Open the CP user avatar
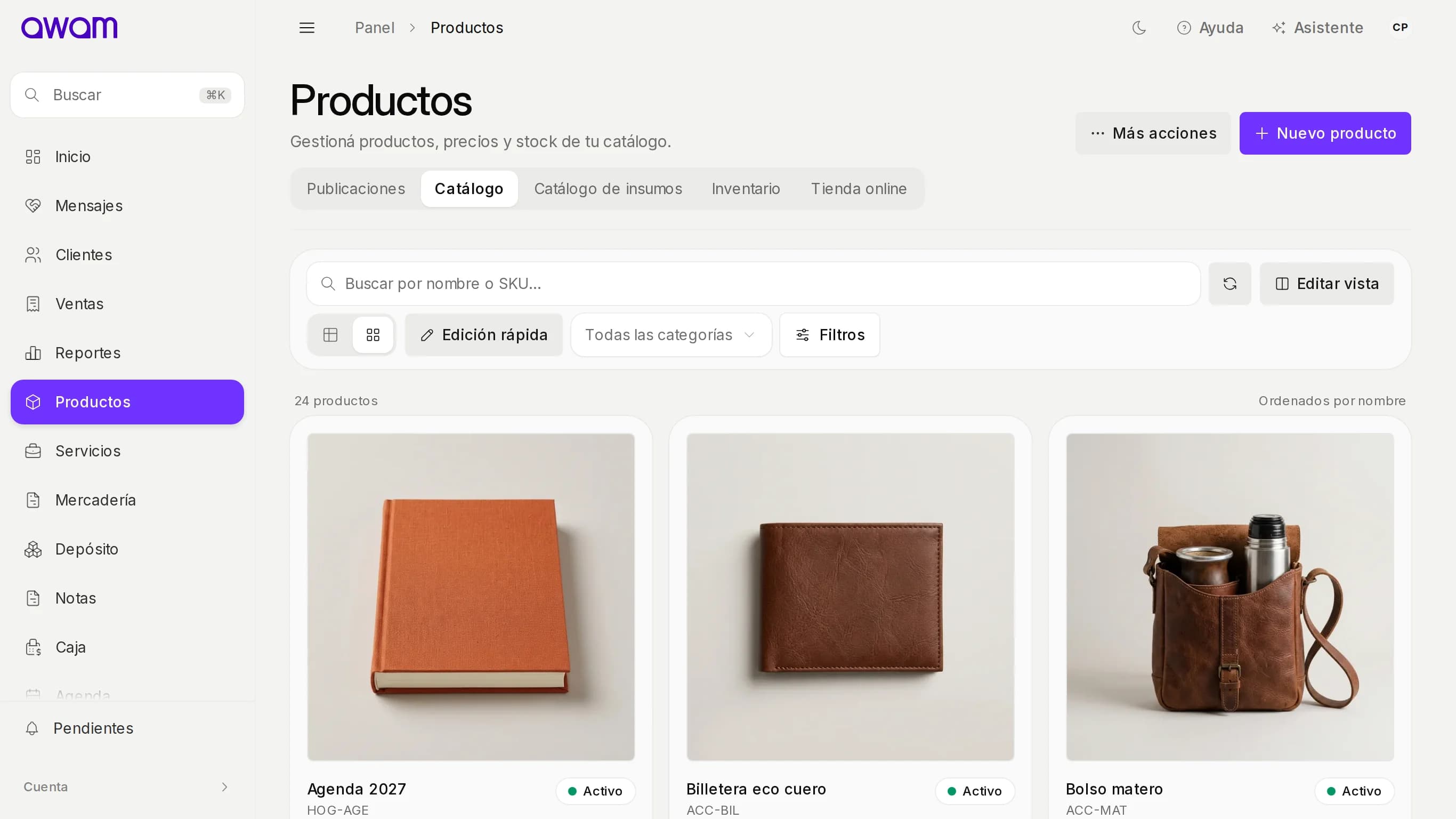This screenshot has height=819, width=1456. tap(1400, 28)
